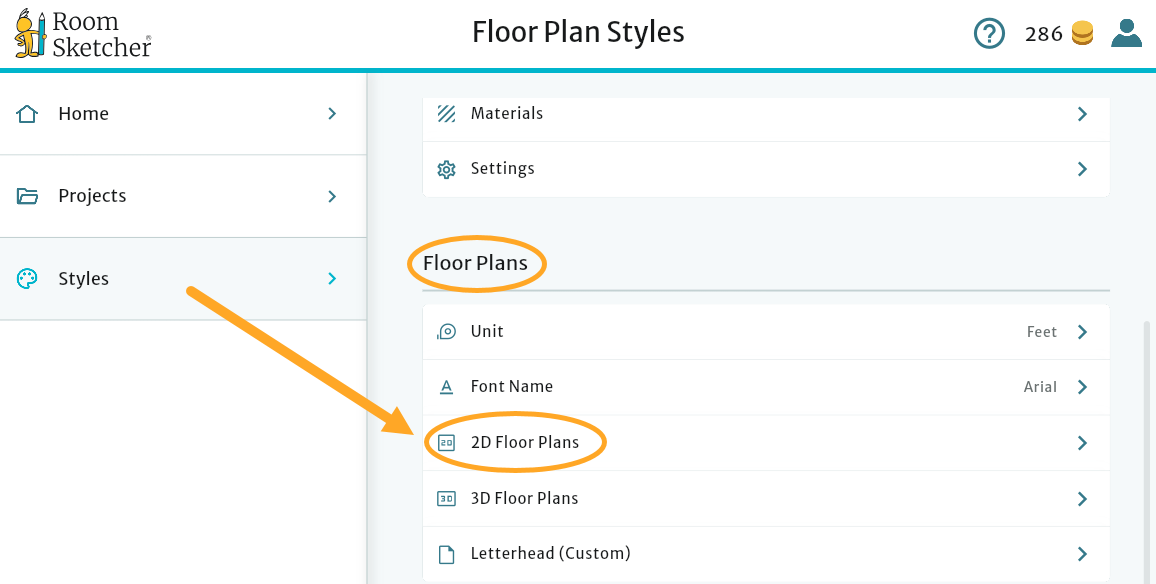Open the 2D Floor Plans settings

[x=765, y=442]
